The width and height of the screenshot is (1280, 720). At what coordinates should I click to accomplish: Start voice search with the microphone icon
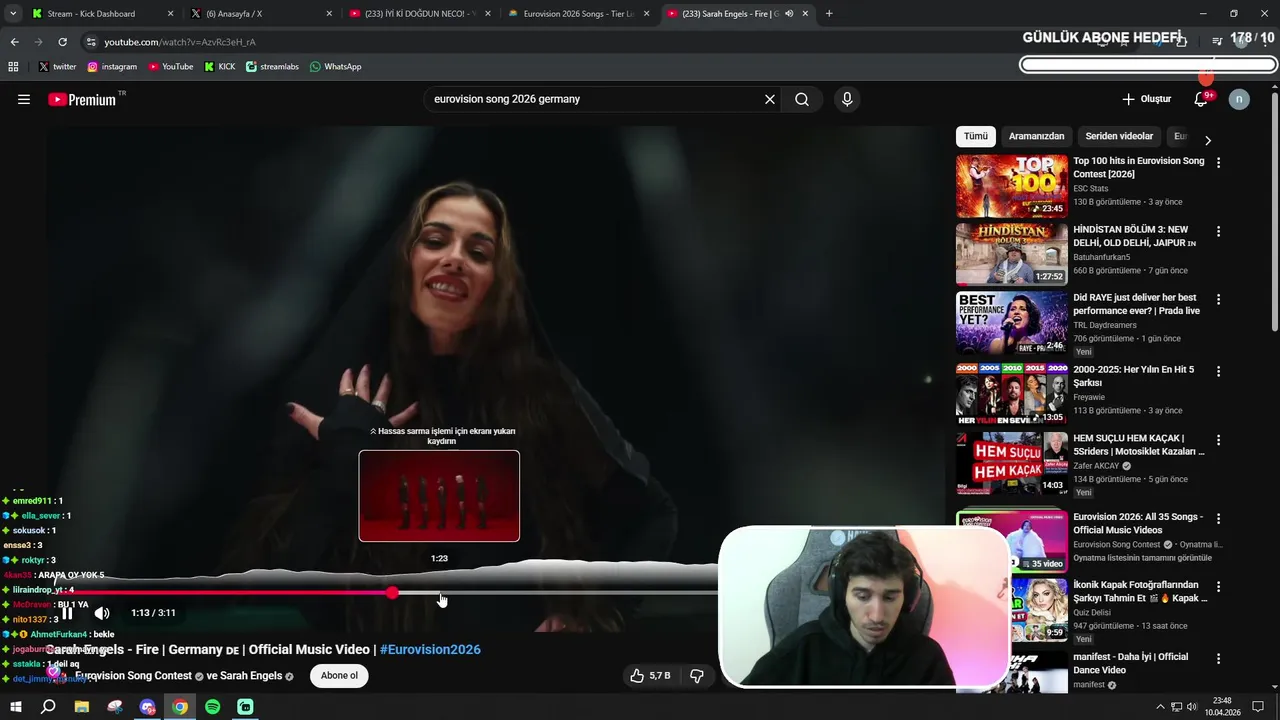point(847,99)
